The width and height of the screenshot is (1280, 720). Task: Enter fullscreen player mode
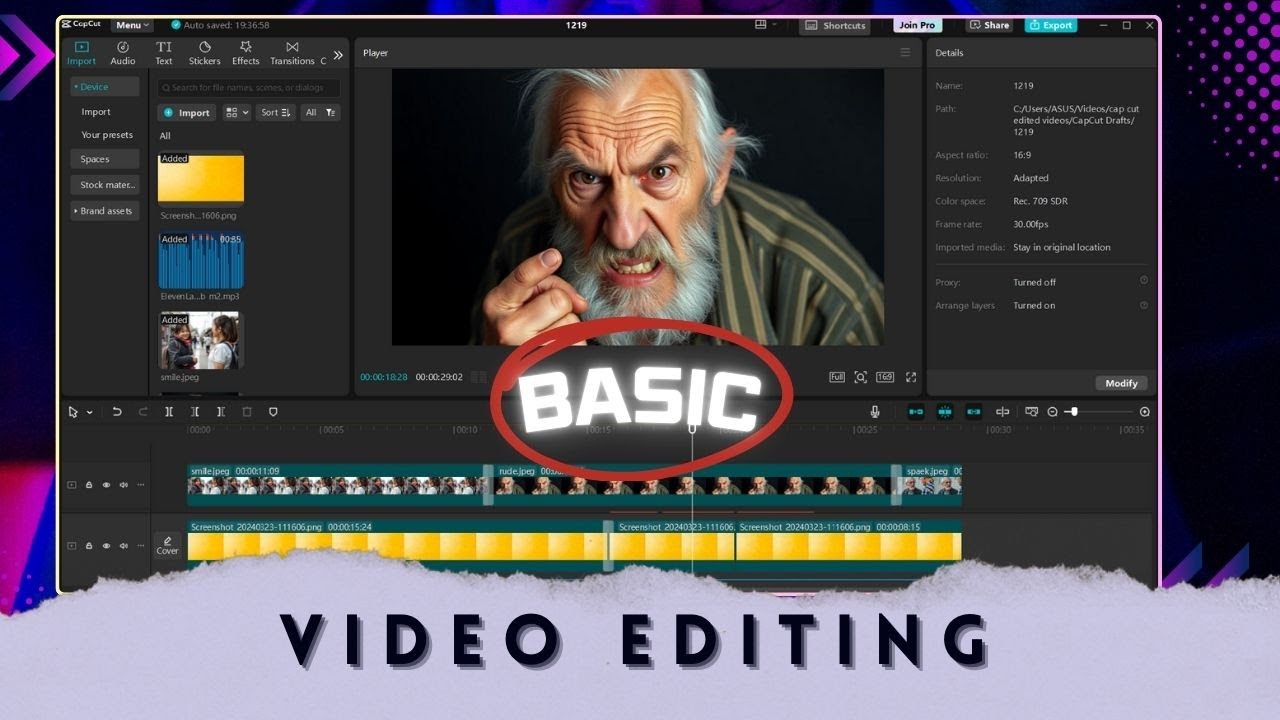(x=911, y=377)
